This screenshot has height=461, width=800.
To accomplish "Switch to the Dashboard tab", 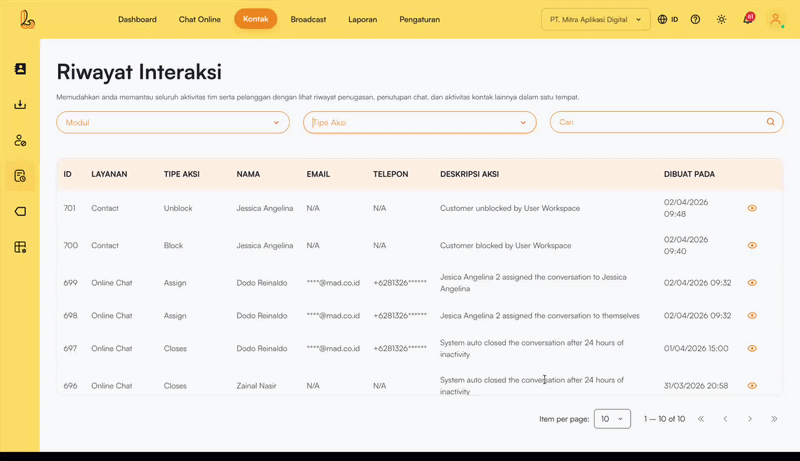I will pos(137,19).
